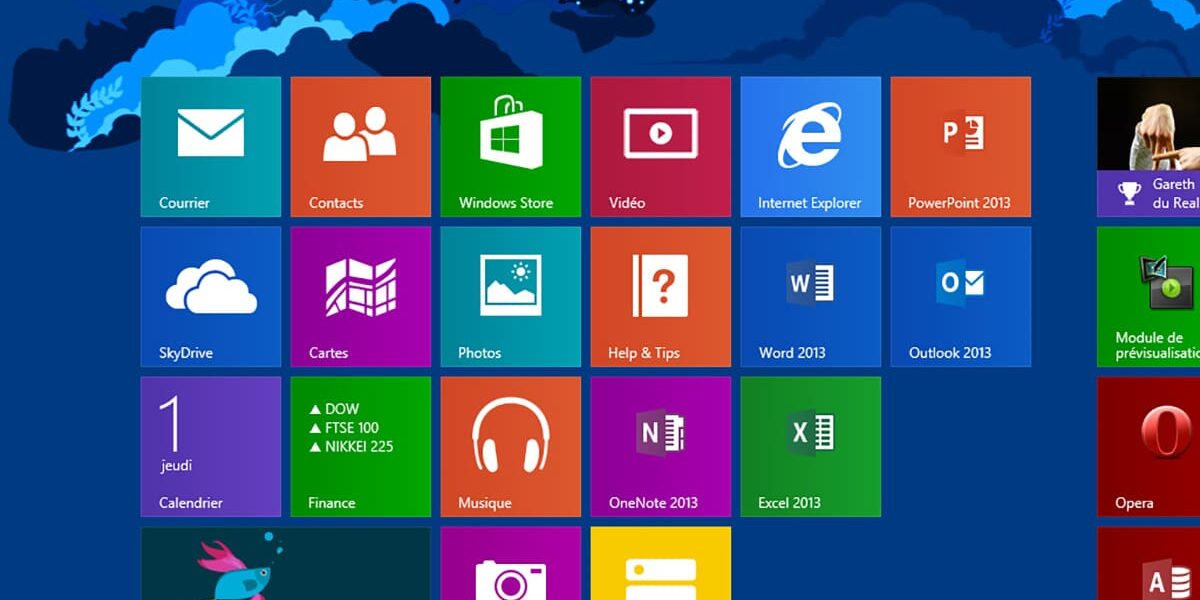Open the Courrier mail tile

[210, 146]
